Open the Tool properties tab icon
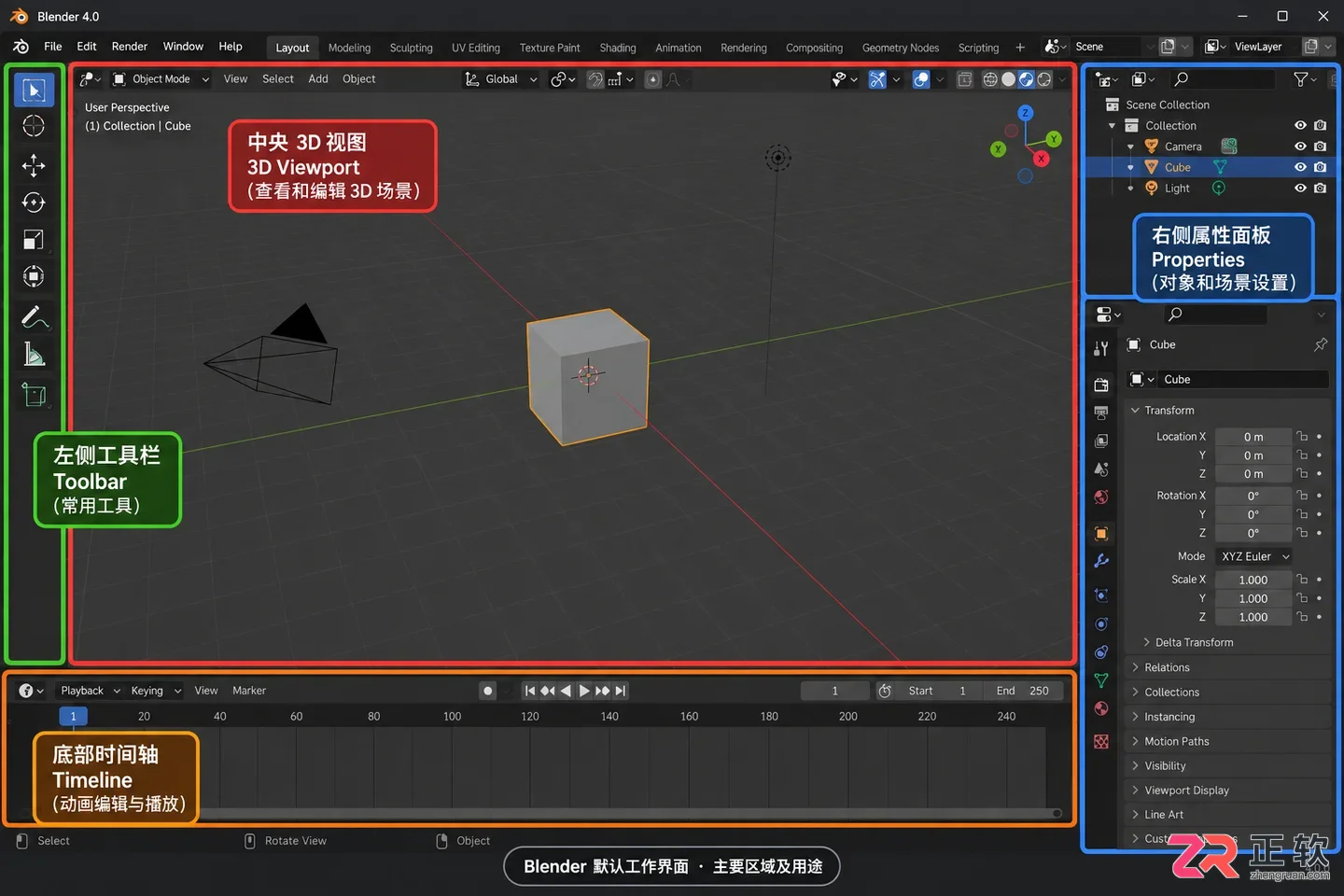1344x896 pixels. tap(1101, 348)
